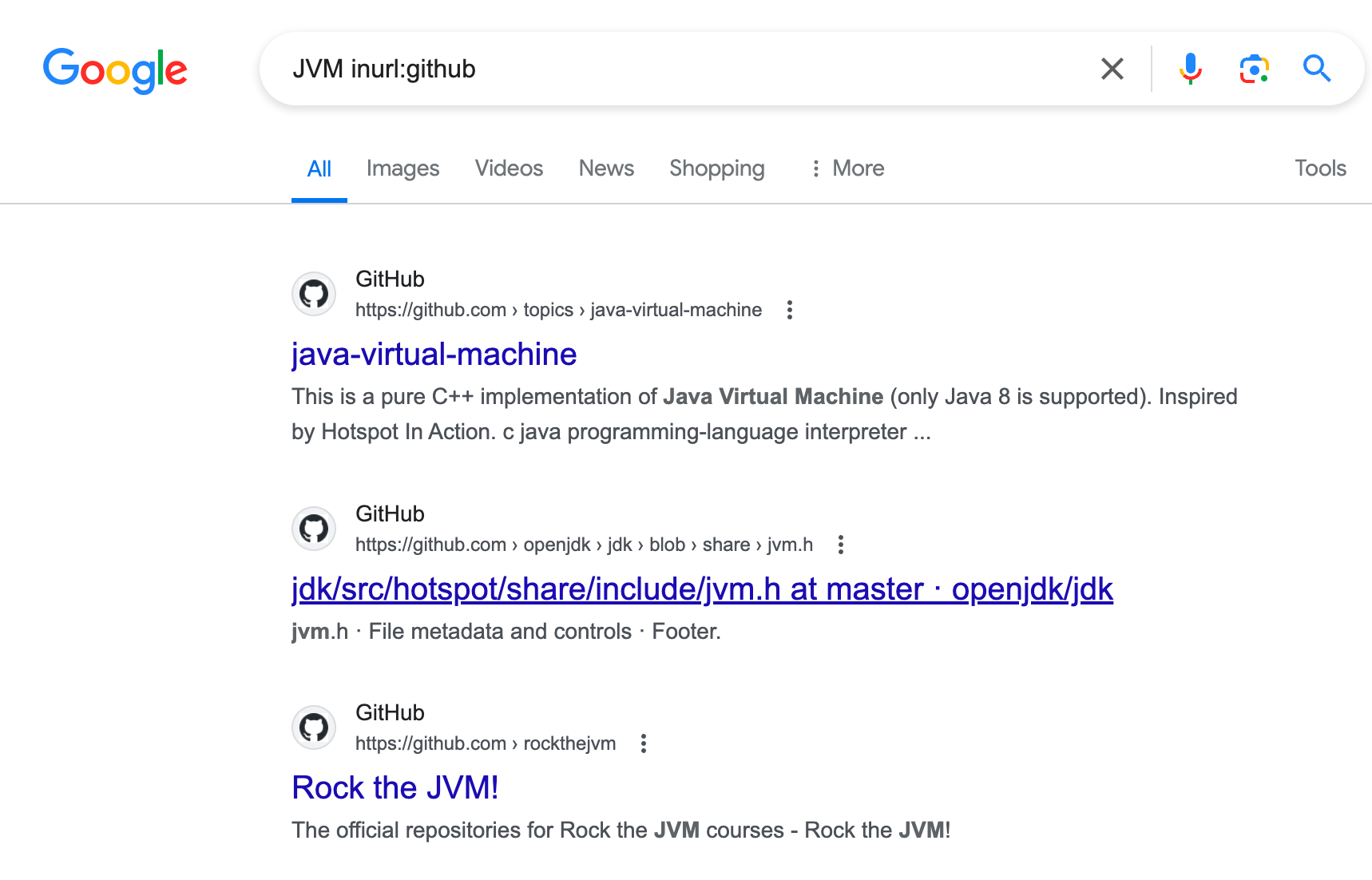The width and height of the screenshot is (1372, 880).
Task: Open Google Lens image search icon
Action: point(1254,69)
